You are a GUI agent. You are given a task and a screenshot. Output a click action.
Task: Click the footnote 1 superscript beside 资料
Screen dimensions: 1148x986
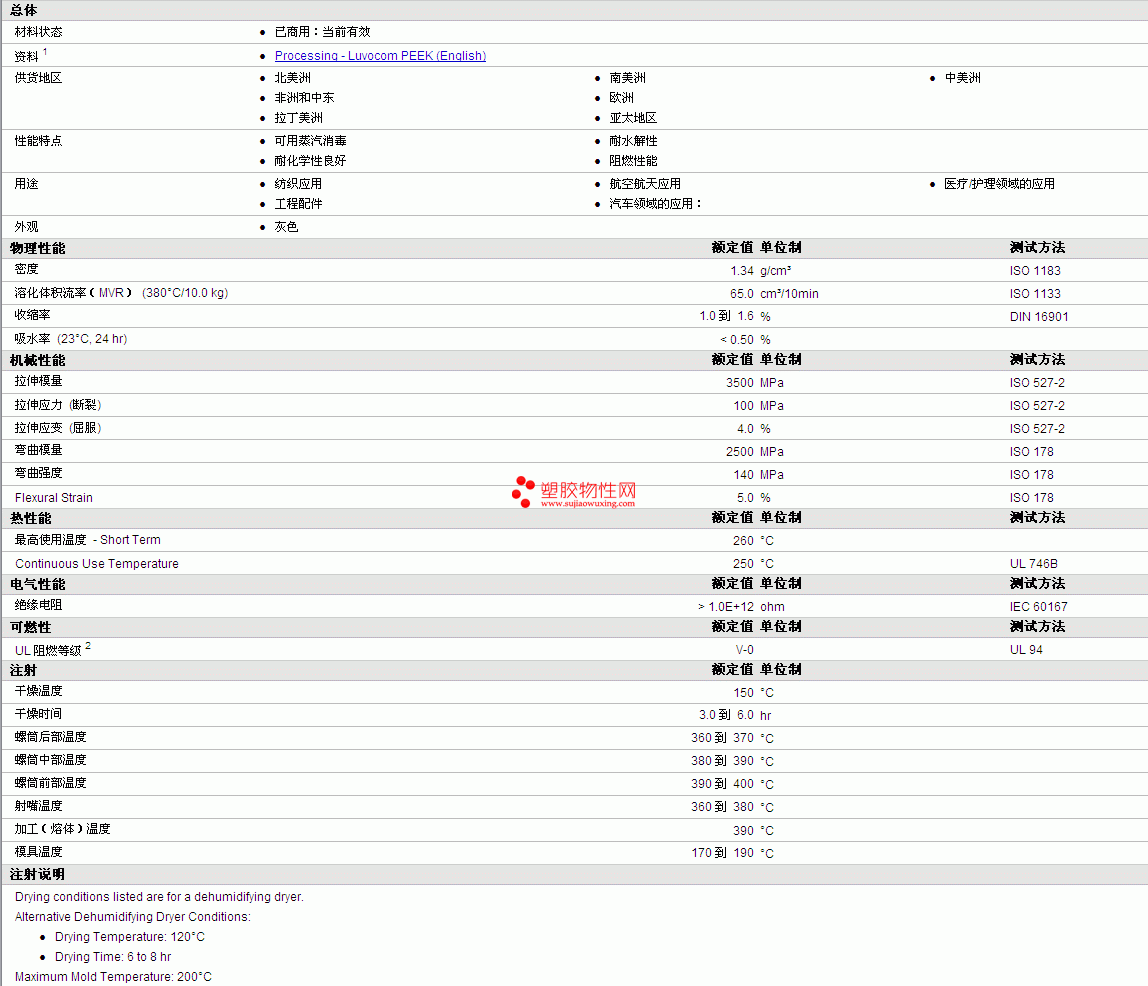(45, 52)
